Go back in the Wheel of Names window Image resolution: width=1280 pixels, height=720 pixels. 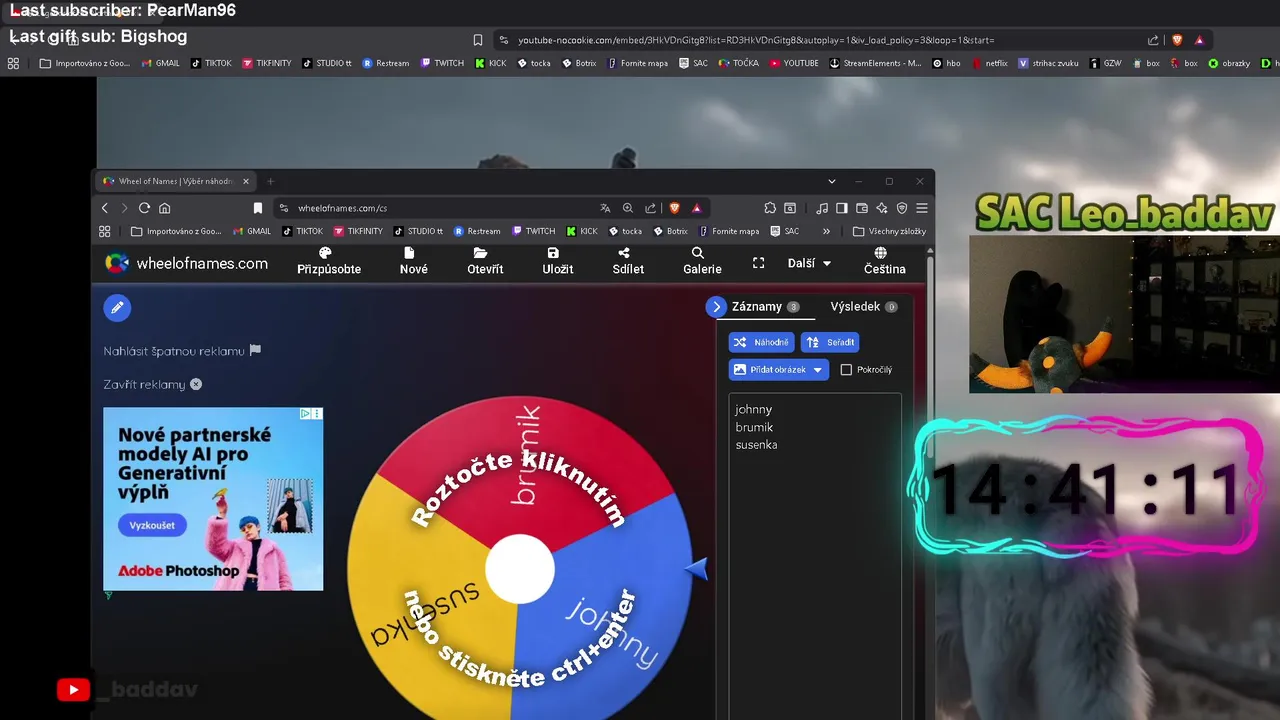tap(105, 208)
